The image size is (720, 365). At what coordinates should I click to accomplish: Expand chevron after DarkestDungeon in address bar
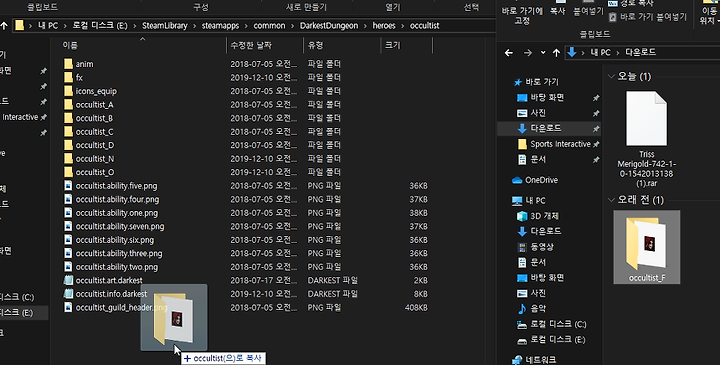(x=365, y=26)
